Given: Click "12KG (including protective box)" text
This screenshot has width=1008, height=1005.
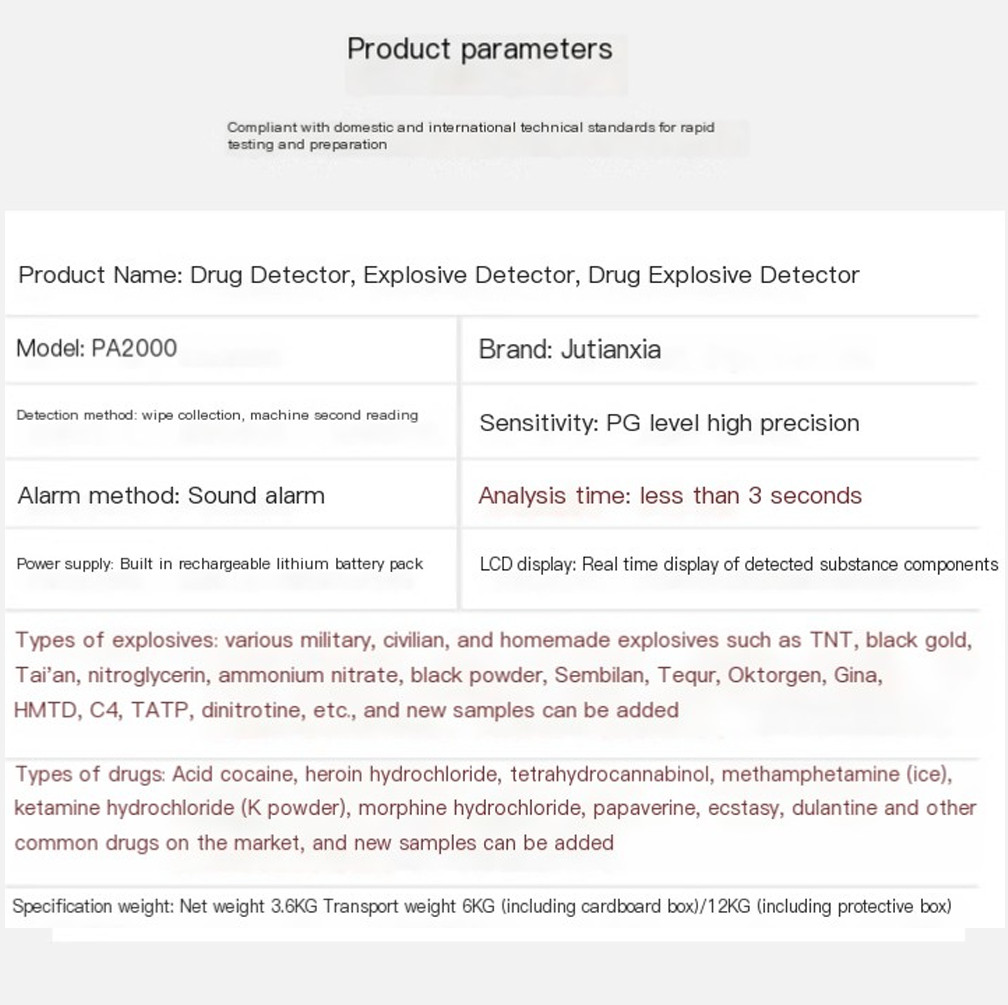Looking at the screenshot, I should [829, 907].
